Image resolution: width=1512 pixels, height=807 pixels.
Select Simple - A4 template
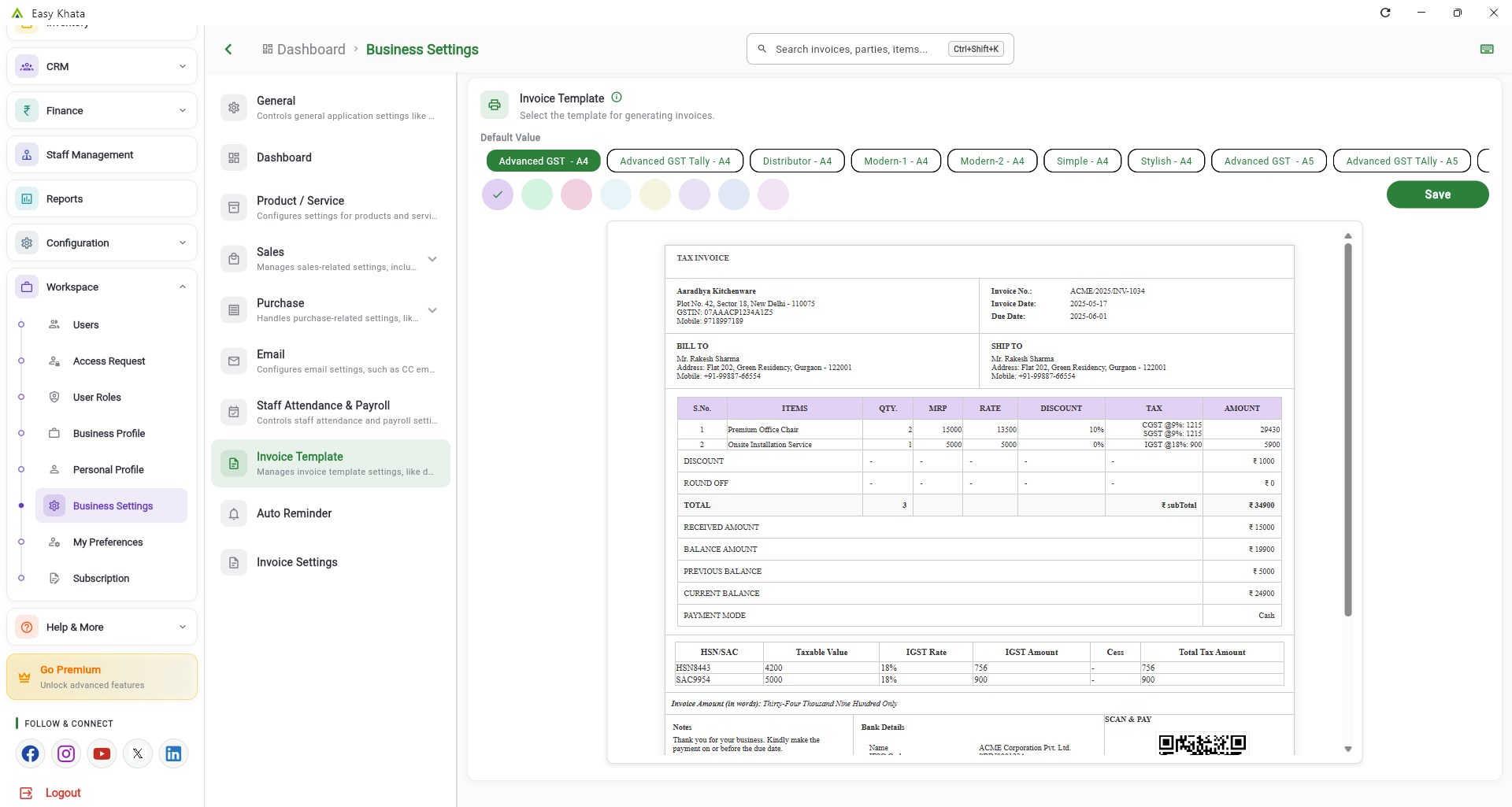(x=1082, y=161)
